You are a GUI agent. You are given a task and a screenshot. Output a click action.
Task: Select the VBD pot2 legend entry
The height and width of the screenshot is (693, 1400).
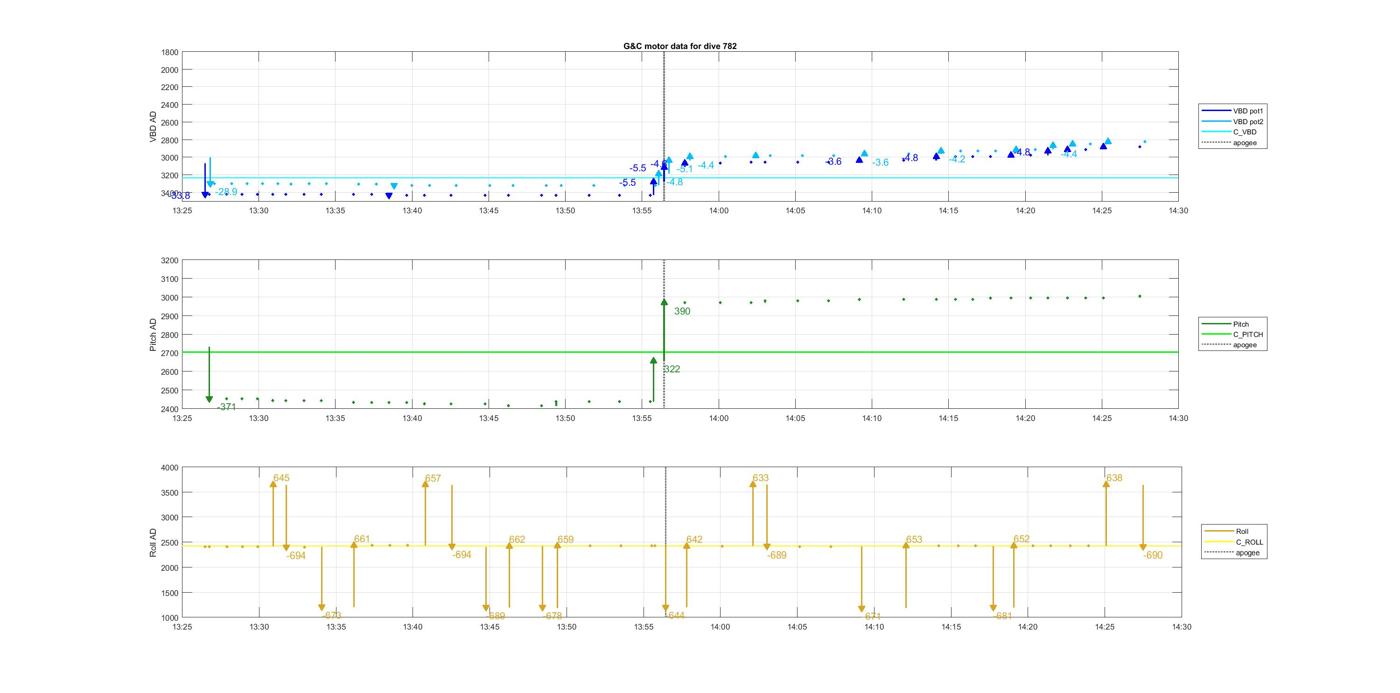(x=1234, y=121)
